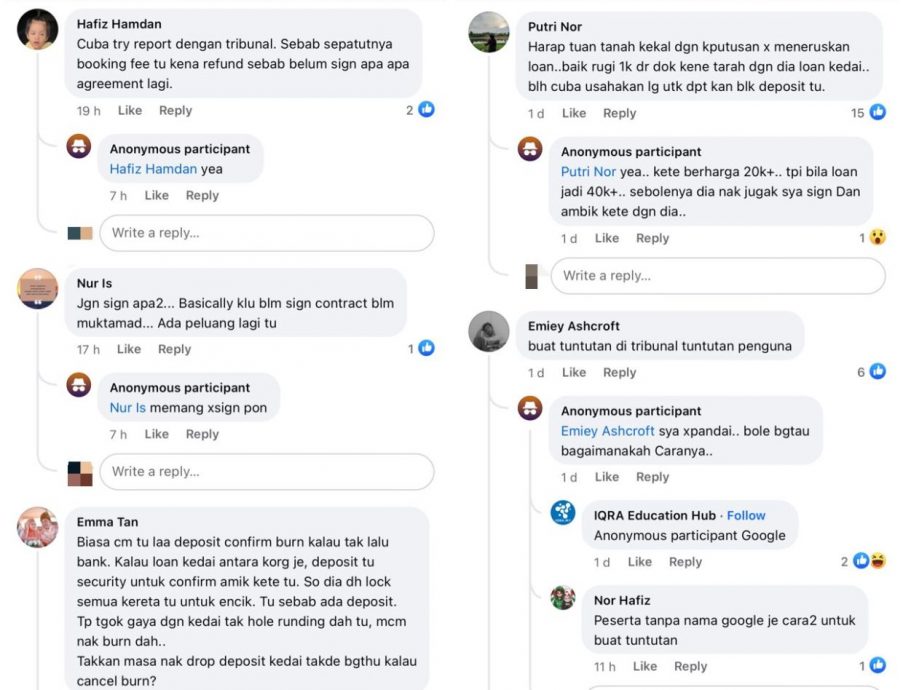The height and width of the screenshot is (690, 903).
Task: Click the wow emoji reaction on anonymous reply to Putri Nor
Action: [x=877, y=238]
